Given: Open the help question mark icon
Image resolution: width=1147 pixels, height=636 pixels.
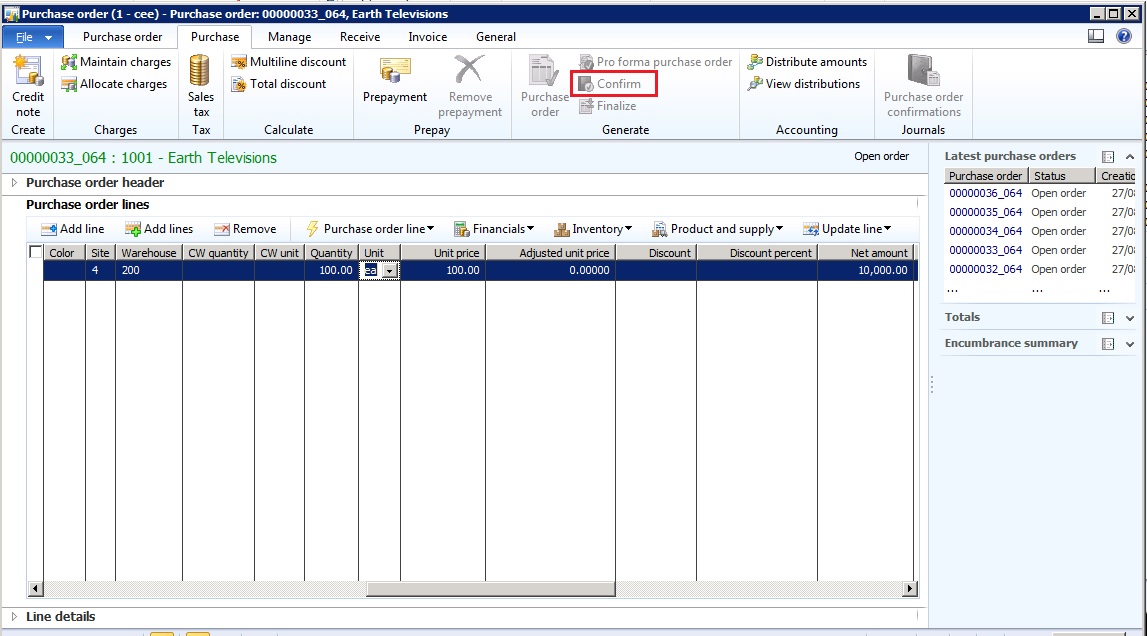Looking at the screenshot, I should point(1124,37).
